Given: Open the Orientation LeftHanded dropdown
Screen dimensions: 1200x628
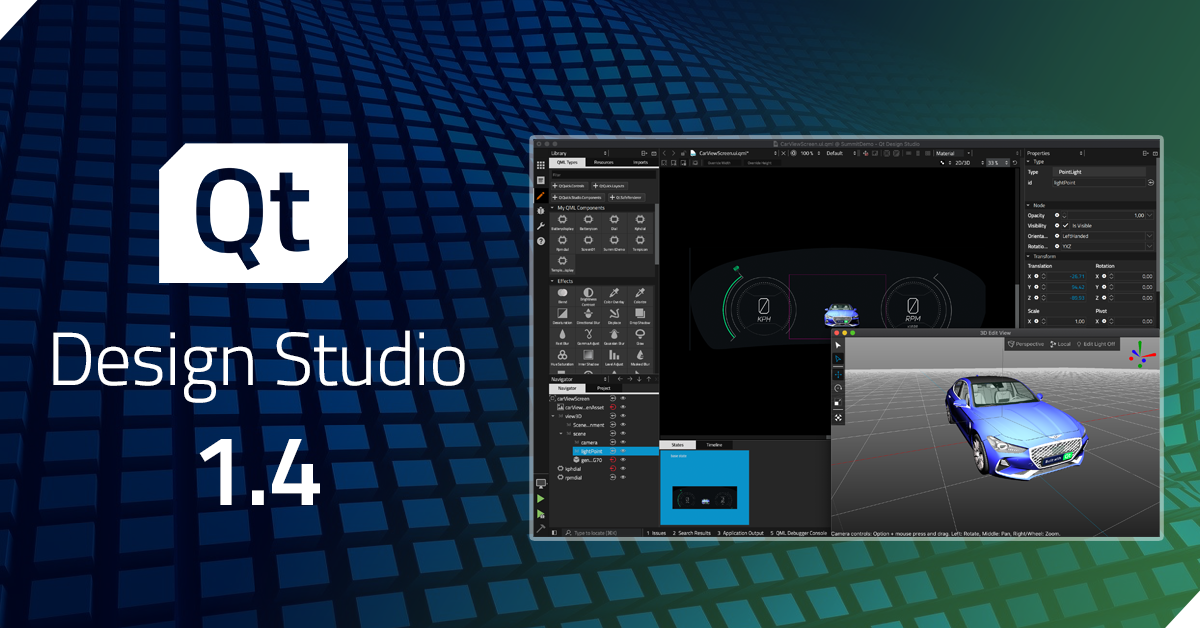Looking at the screenshot, I should point(1149,236).
